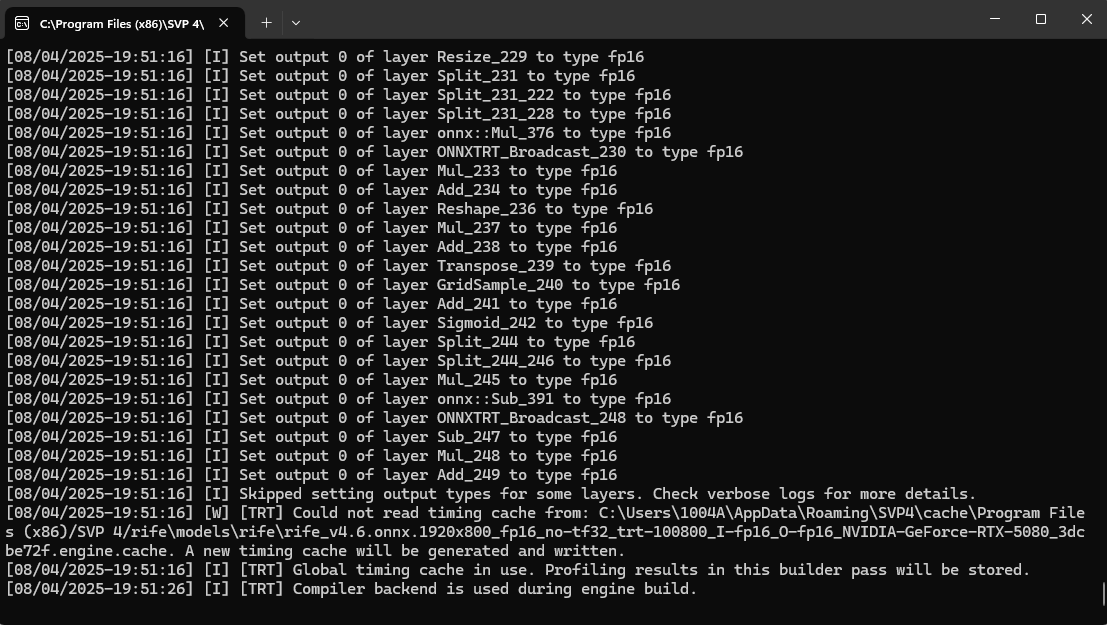
Task: Close the terminal window
Action: [x=1086, y=19]
